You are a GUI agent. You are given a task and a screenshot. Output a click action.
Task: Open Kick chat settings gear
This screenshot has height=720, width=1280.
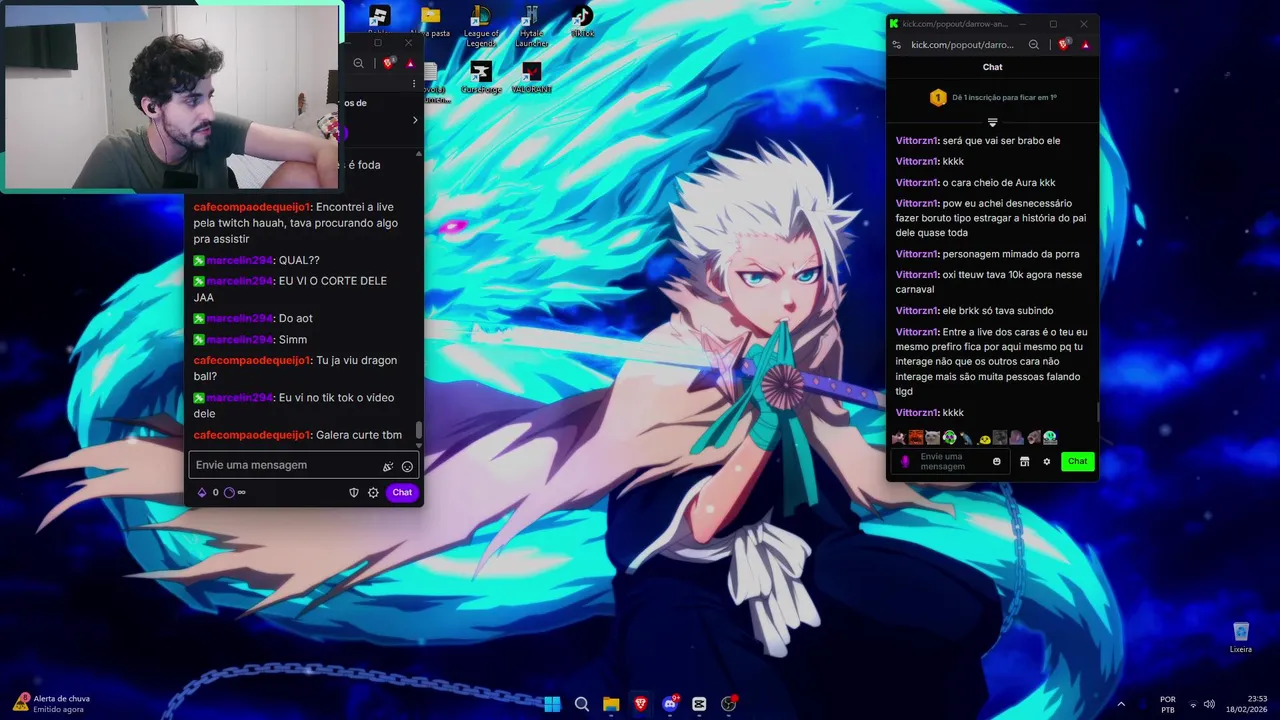(1047, 461)
